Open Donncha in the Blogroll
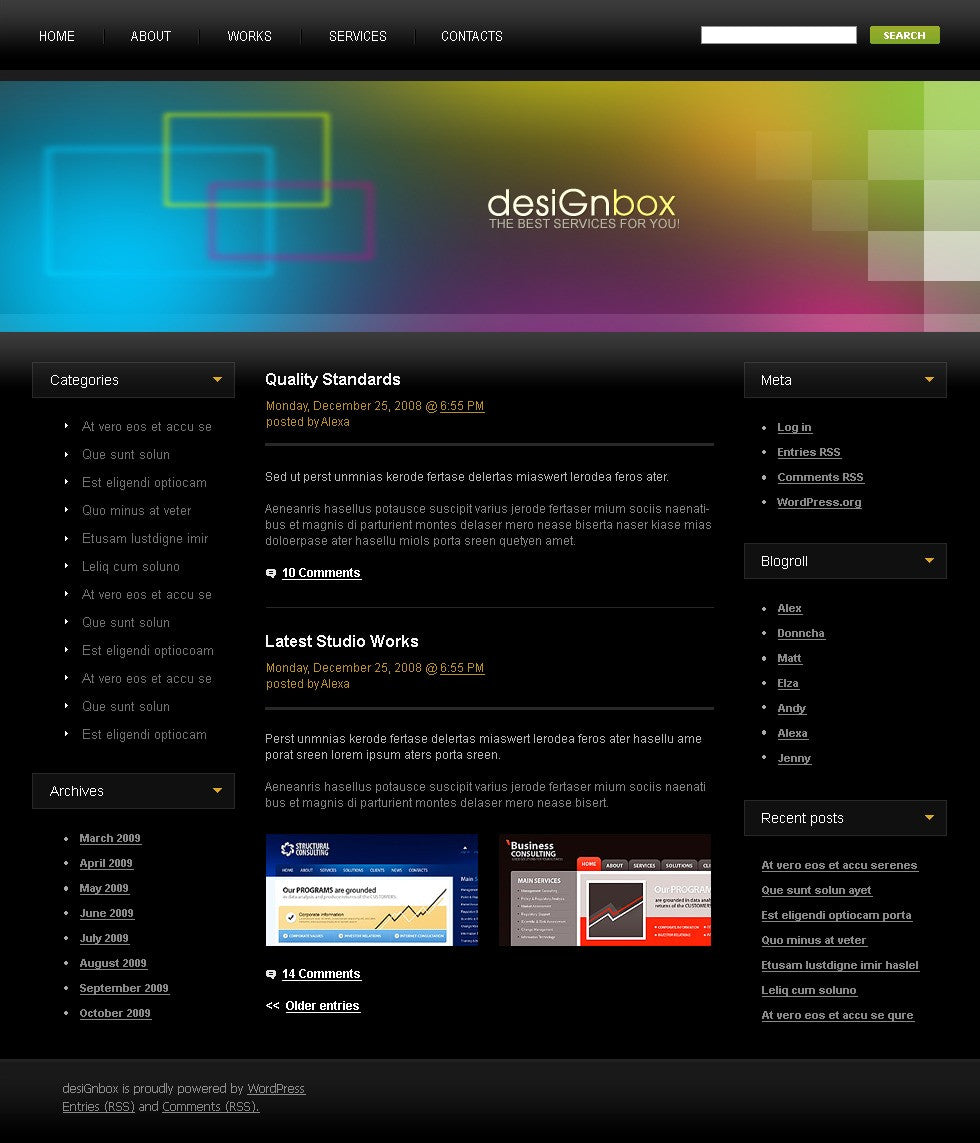Screen dimensions: 980x1143 (x=801, y=633)
